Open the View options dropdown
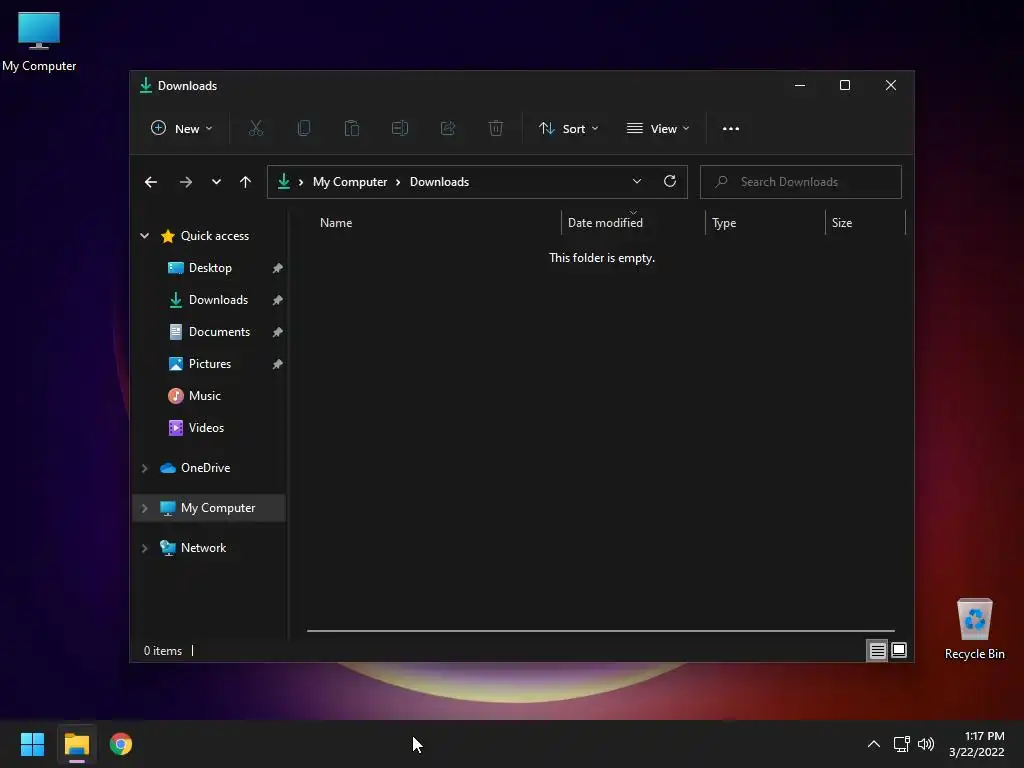1024x768 pixels. [x=658, y=129]
